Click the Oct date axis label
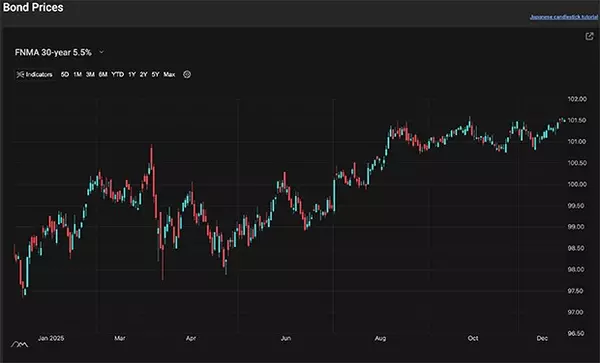The image size is (600, 363). point(473,338)
